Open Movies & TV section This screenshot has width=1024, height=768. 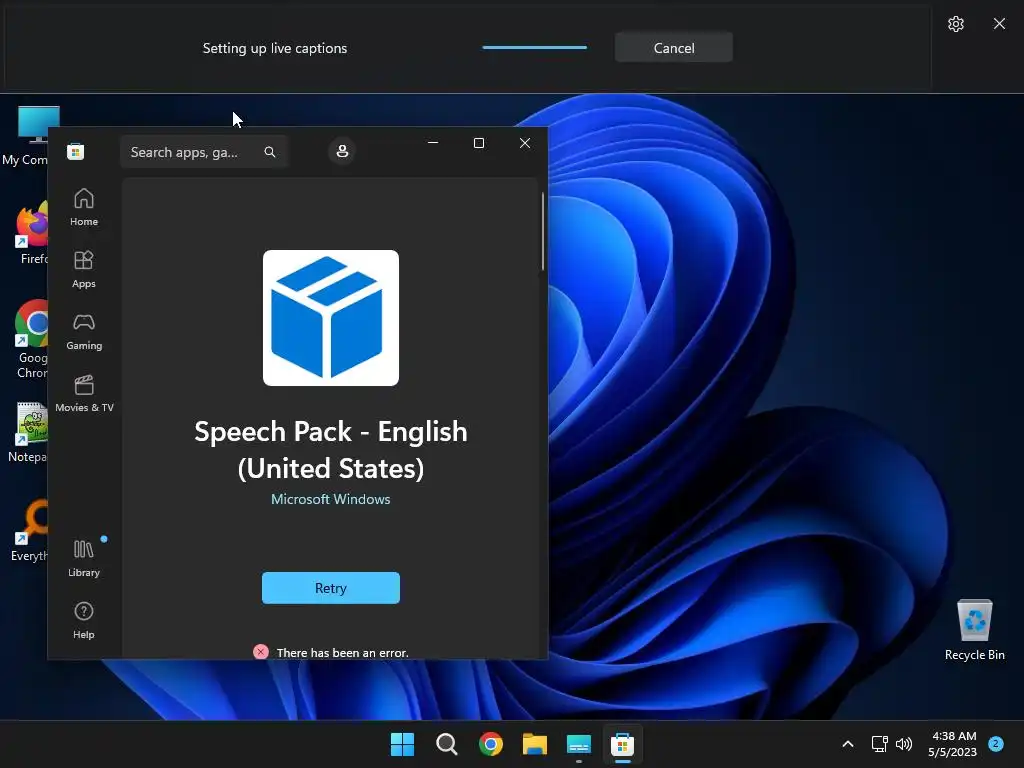[84, 393]
